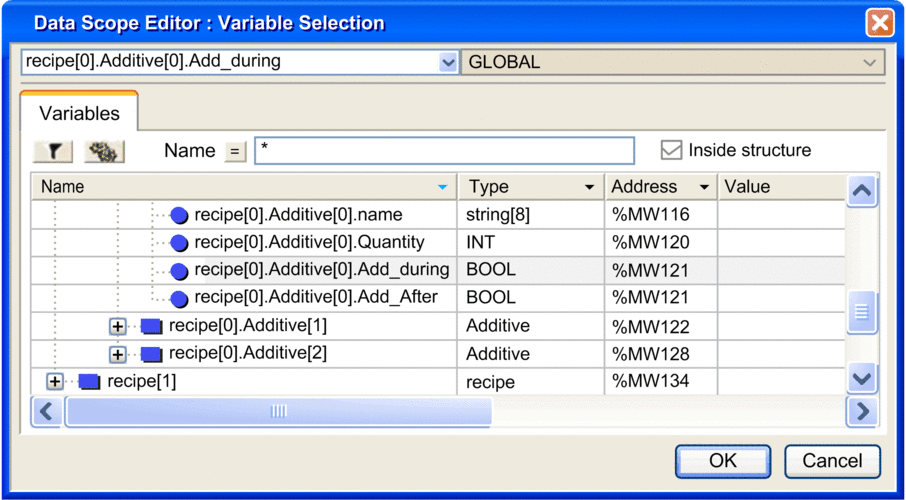This screenshot has height=500, width=906.
Task: Open the GLOBAL scope dropdown
Action: click(869, 62)
